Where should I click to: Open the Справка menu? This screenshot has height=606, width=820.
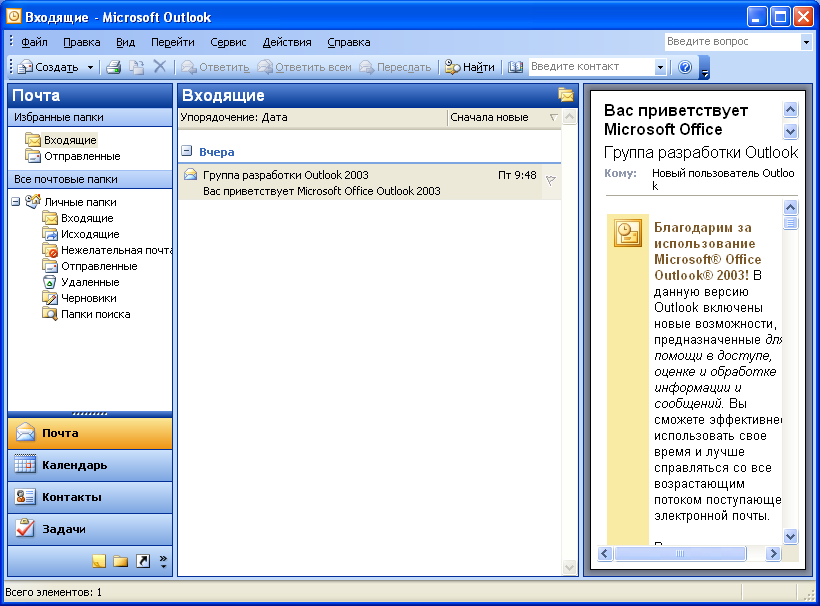click(x=349, y=42)
